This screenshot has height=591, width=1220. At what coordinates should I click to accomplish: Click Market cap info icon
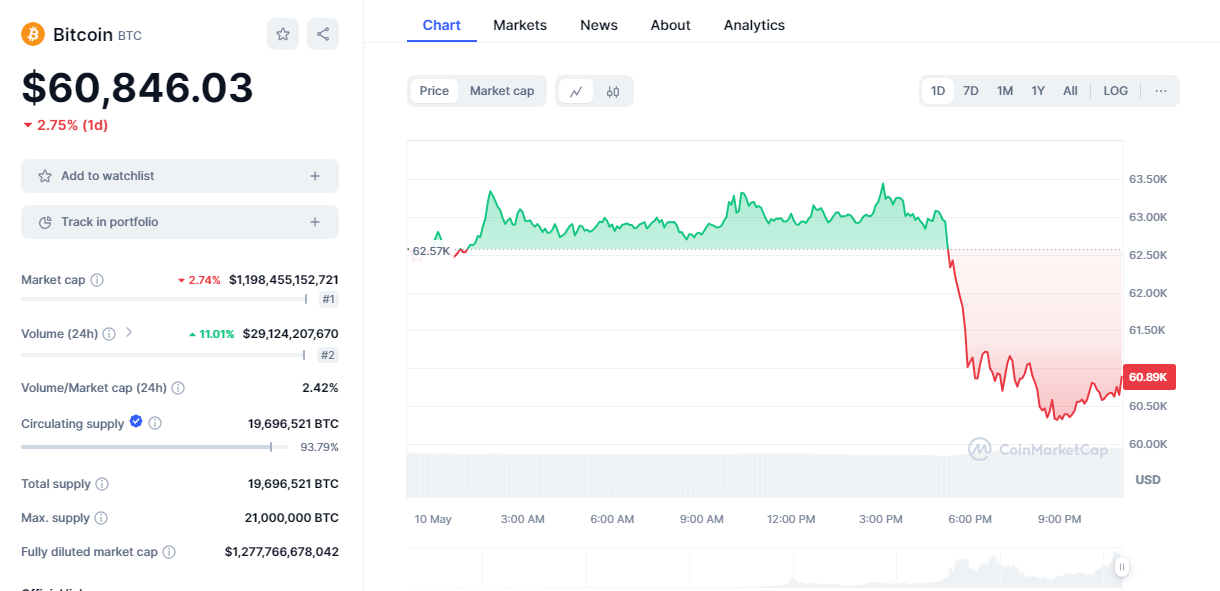click(97, 280)
